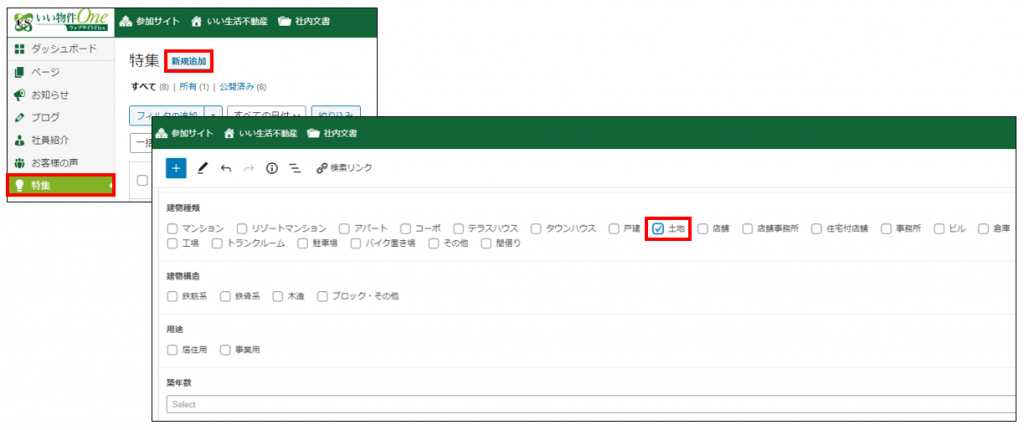Expand the フィルタの追加 dropdown arrow
1024x430 pixels.
tap(213, 115)
